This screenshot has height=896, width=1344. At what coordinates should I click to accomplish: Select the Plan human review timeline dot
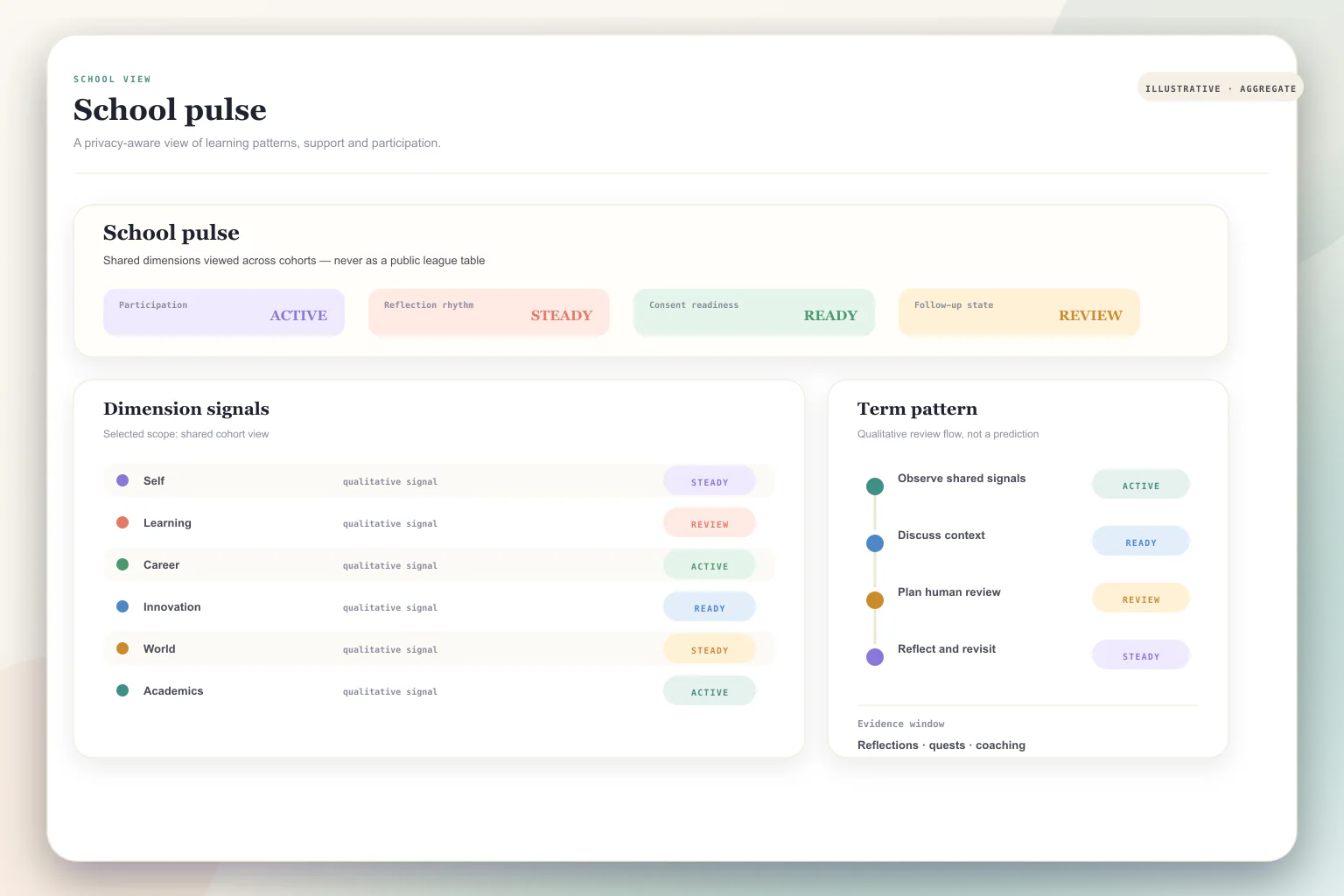[x=875, y=600]
